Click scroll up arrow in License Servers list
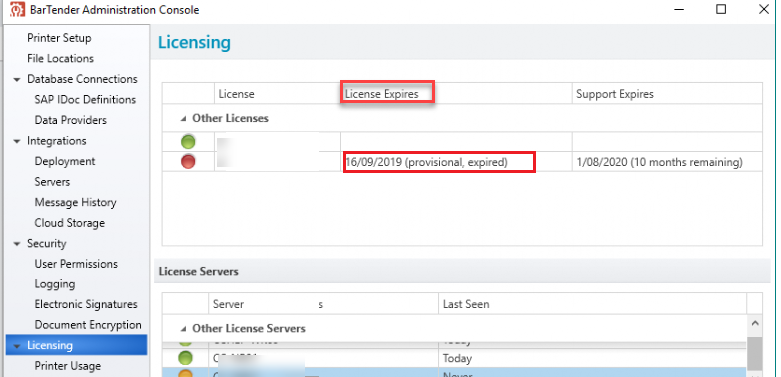This screenshot has height=377, width=781. click(x=755, y=324)
